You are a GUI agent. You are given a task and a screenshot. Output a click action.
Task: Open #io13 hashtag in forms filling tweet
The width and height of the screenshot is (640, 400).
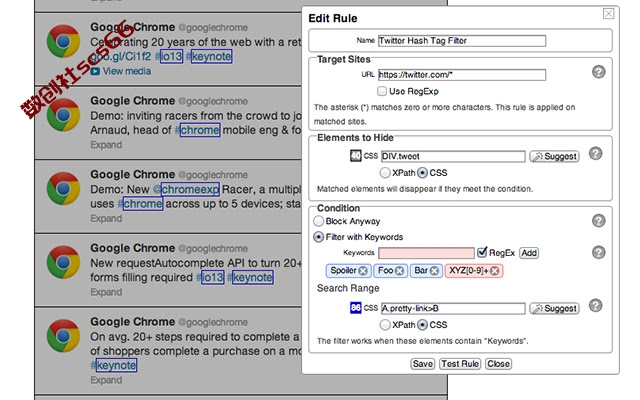tap(210, 278)
